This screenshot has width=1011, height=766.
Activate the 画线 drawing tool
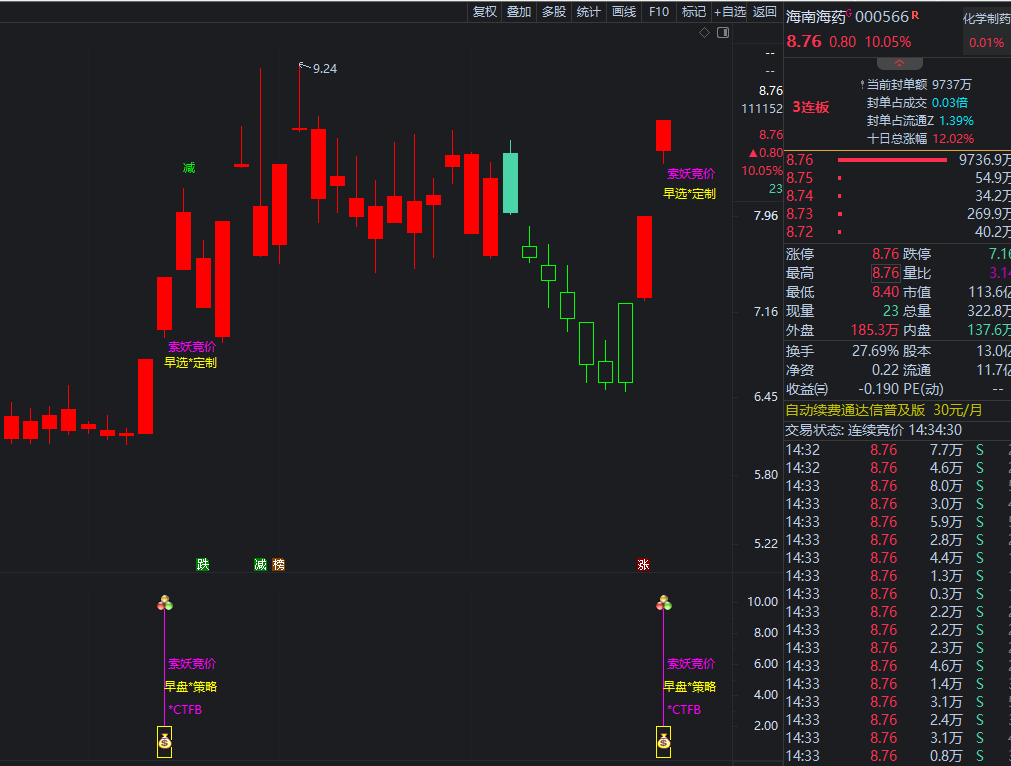coord(624,12)
